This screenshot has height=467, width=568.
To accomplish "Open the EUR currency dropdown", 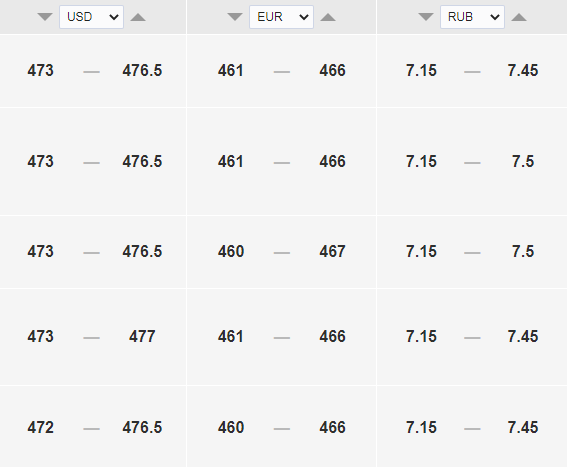I will 281,17.
